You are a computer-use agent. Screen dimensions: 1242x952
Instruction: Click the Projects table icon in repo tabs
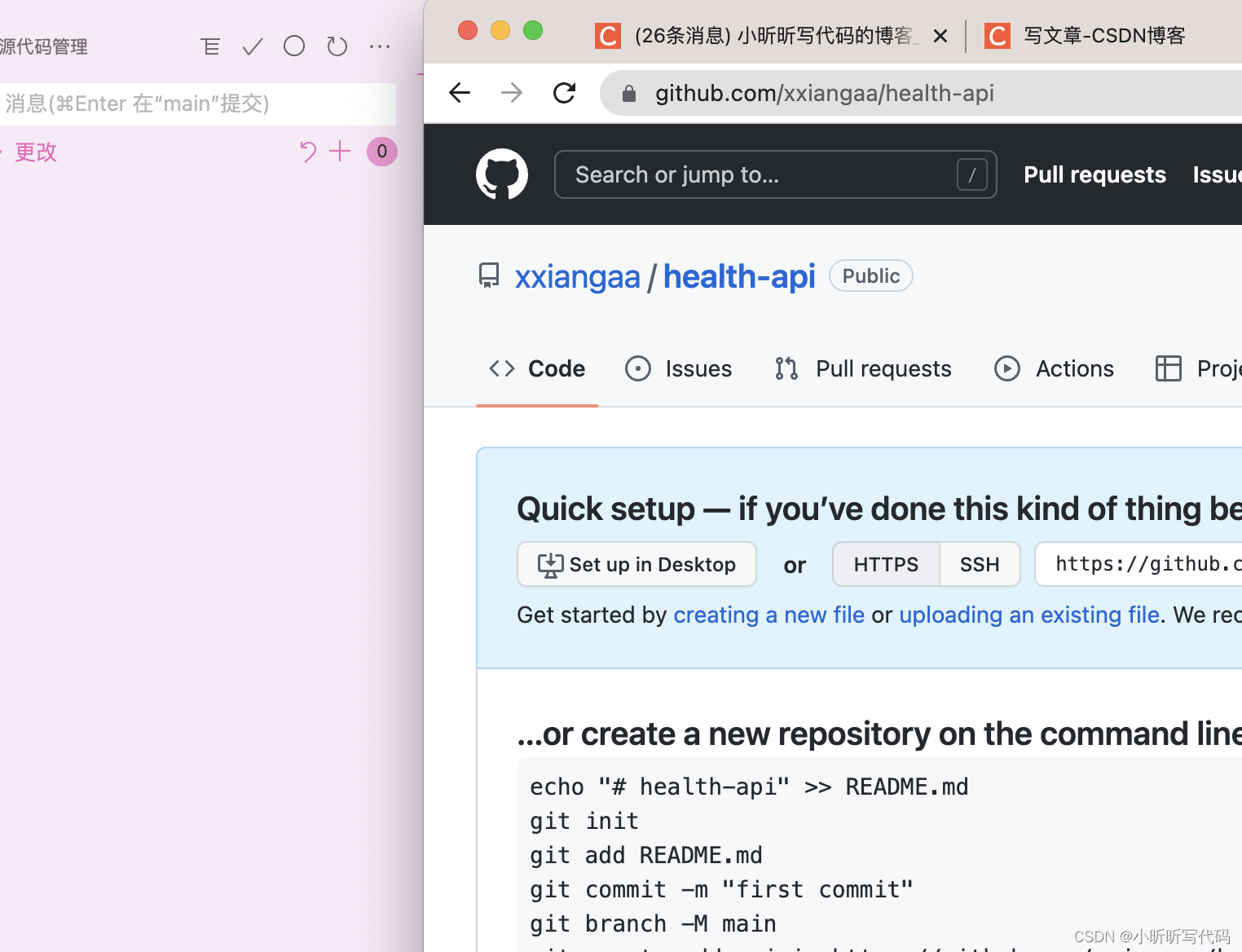point(1169,368)
